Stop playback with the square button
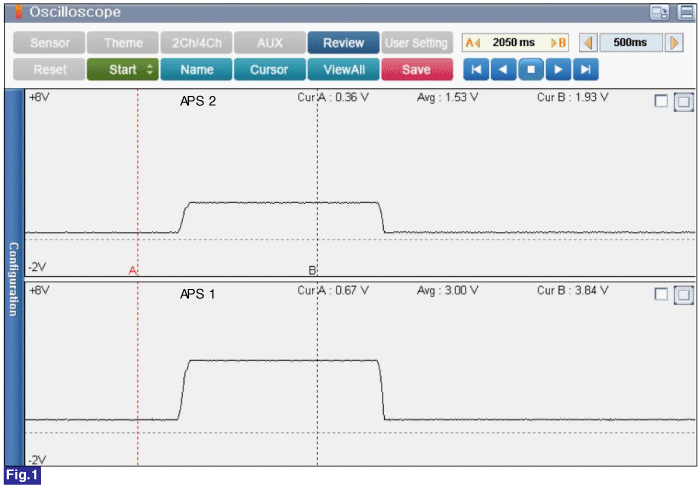 (531, 70)
